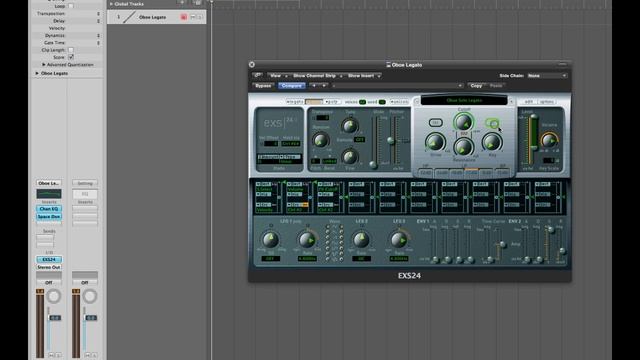Click the Oboe Le... channel setting button

pyautogui.click(x=49, y=183)
